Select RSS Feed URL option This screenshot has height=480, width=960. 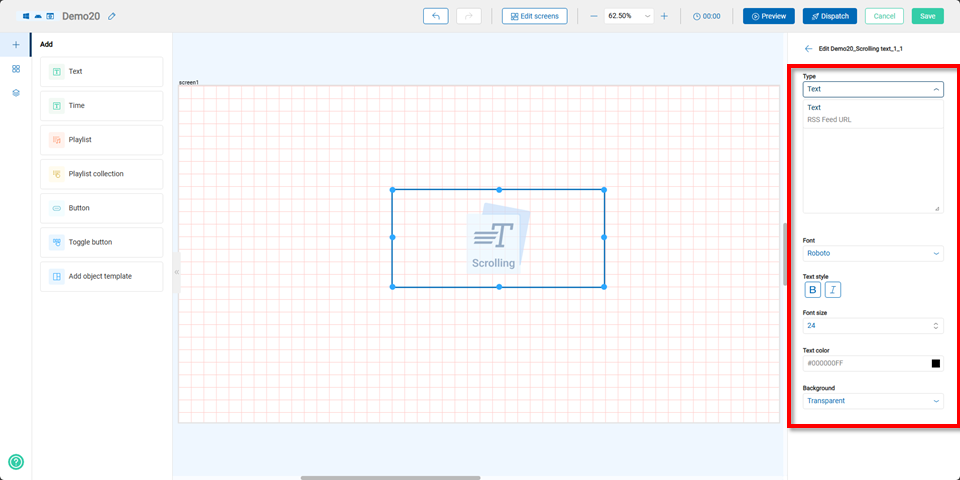click(830, 120)
